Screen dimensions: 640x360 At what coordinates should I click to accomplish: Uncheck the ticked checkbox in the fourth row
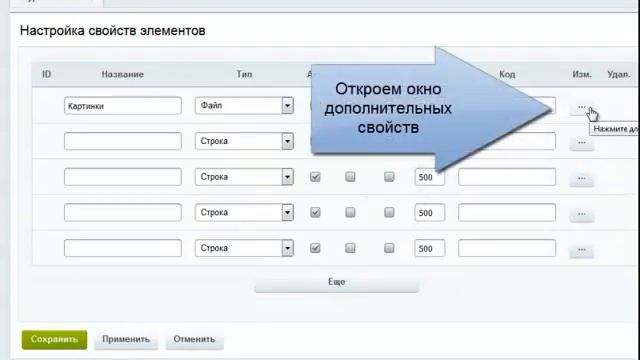[x=315, y=212]
